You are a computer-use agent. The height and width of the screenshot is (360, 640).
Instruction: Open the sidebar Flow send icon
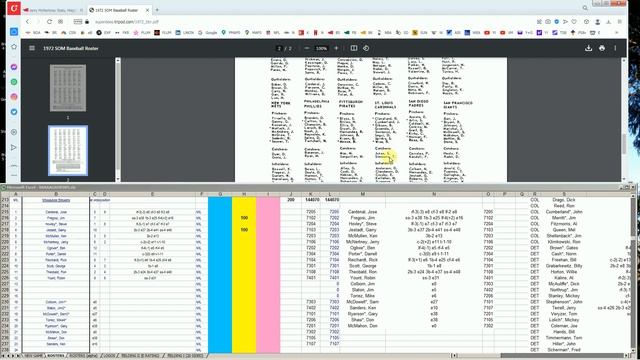13,147
